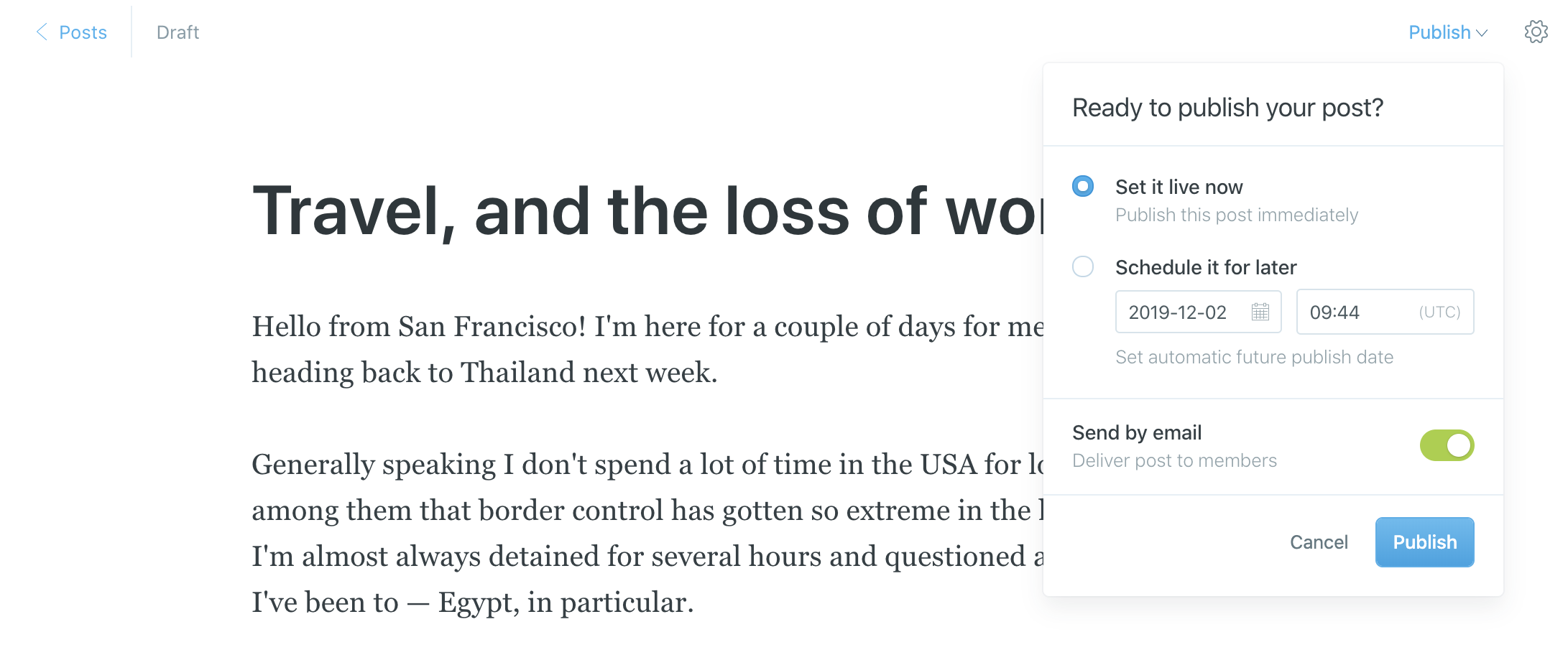Click the calendar icon in date field

[x=1260, y=312]
